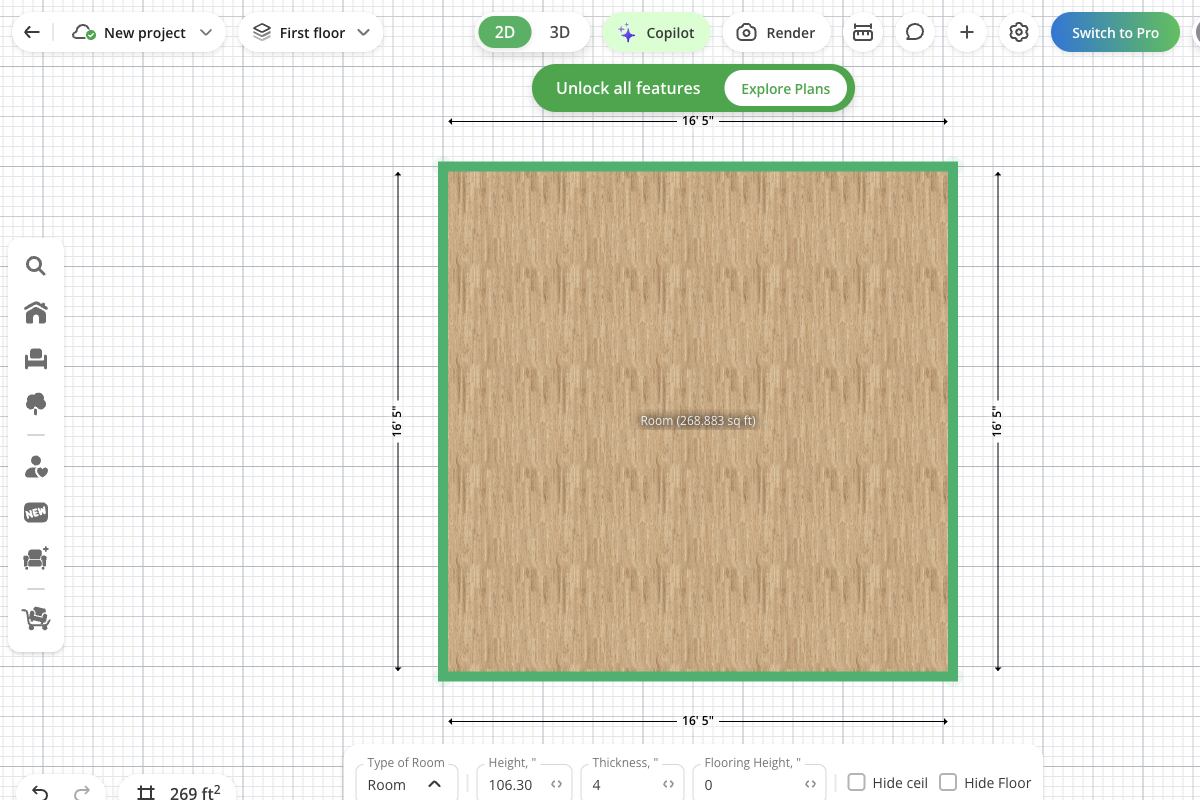Select the ruler measure tool icon
1200x800 pixels.
(x=862, y=32)
